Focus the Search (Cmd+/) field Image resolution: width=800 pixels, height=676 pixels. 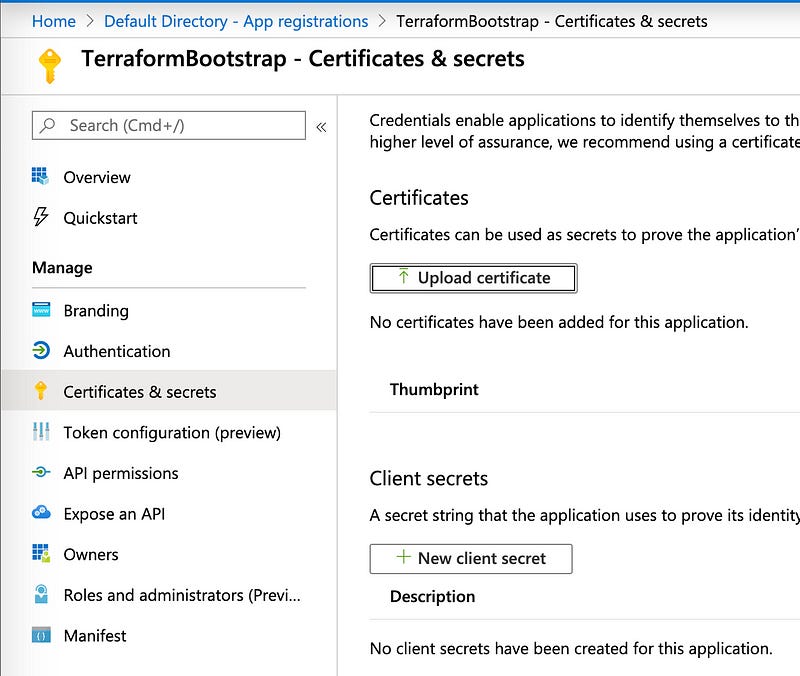(169, 126)
